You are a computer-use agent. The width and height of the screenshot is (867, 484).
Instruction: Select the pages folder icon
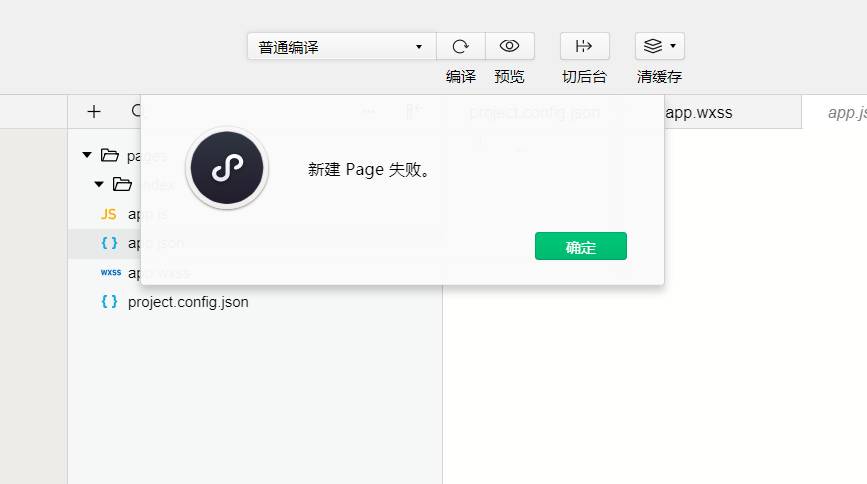(110, 155)
